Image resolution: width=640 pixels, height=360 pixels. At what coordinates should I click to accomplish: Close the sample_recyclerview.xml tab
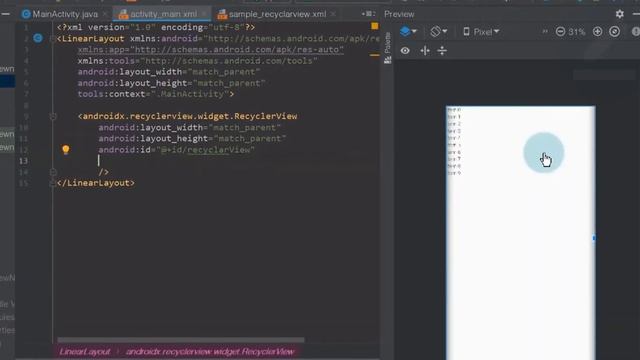click(333, 14)
